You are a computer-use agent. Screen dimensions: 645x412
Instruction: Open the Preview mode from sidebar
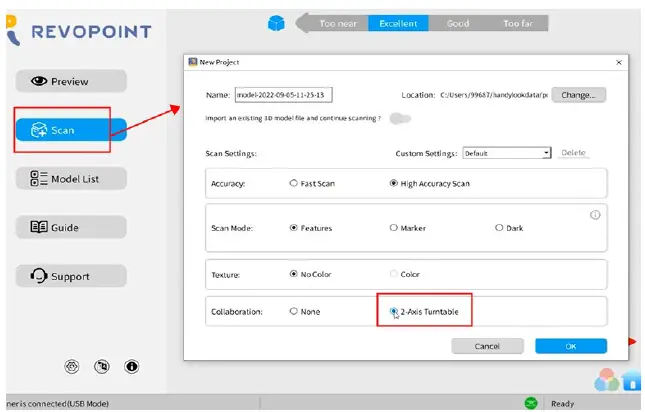pyautogui.click(x=71, y=81)
